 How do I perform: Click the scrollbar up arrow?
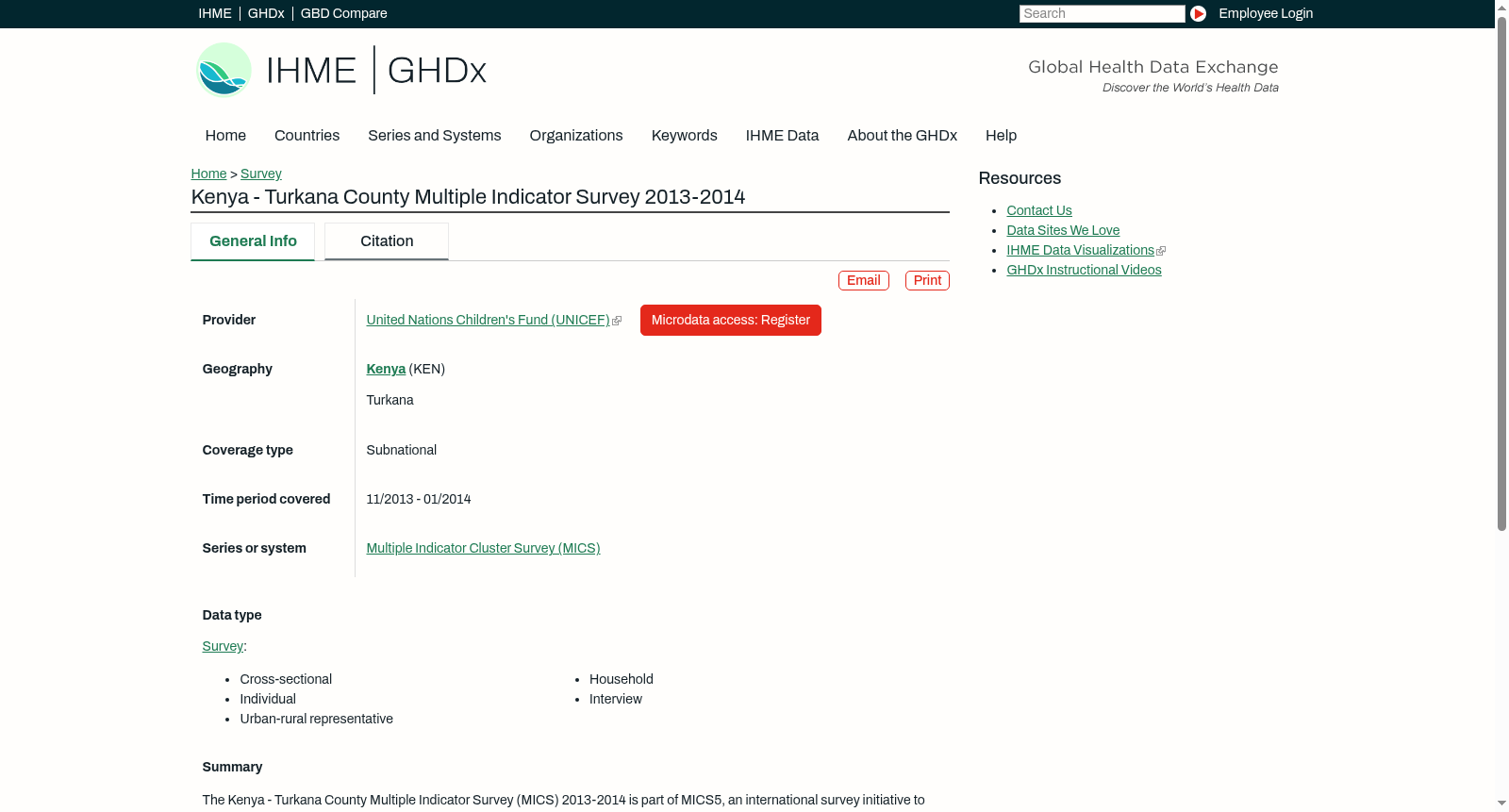[x=1501, y=7]
